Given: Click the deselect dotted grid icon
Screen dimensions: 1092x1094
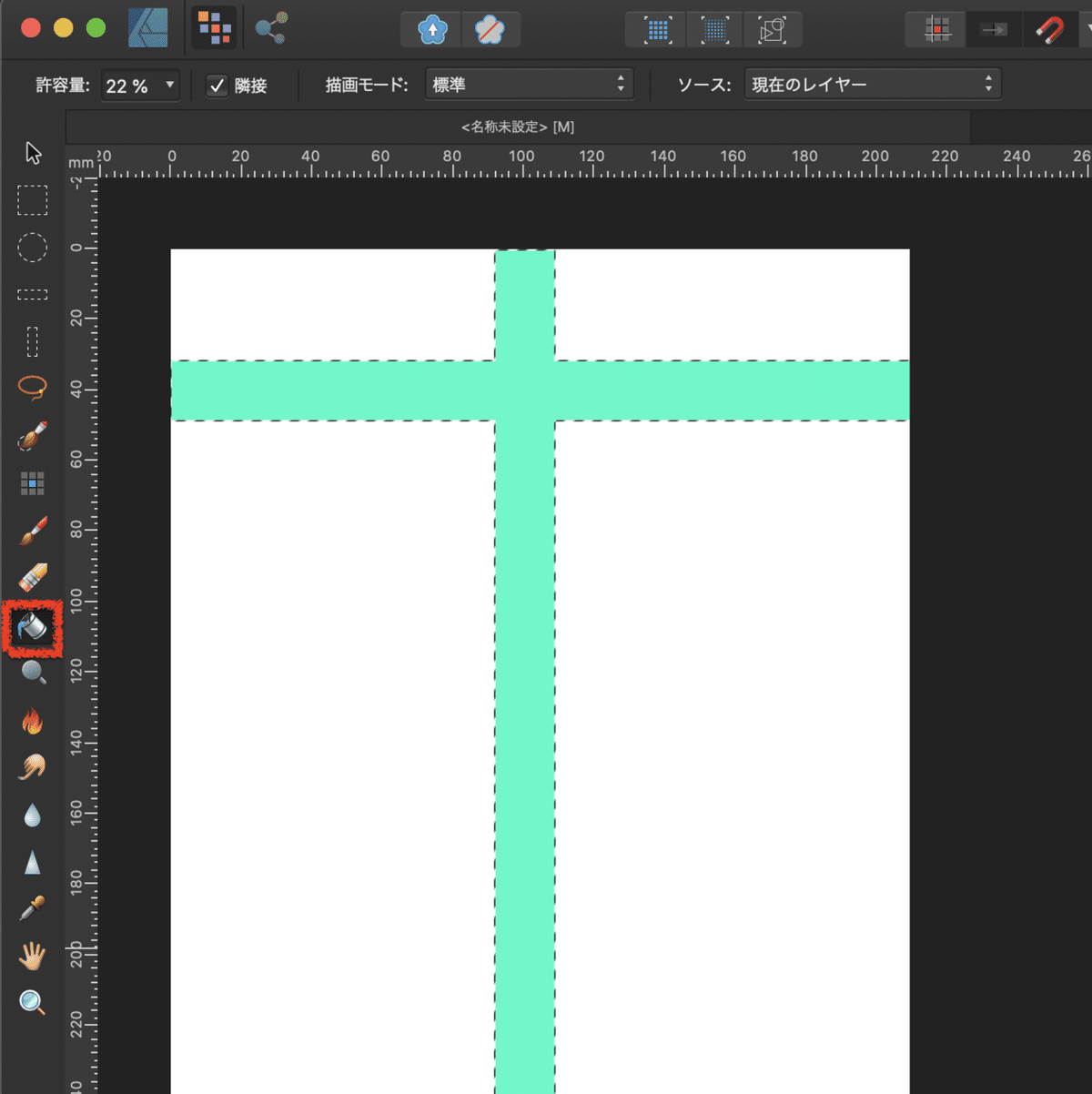Looking at the screenshot, I should (x=715, y=29).
